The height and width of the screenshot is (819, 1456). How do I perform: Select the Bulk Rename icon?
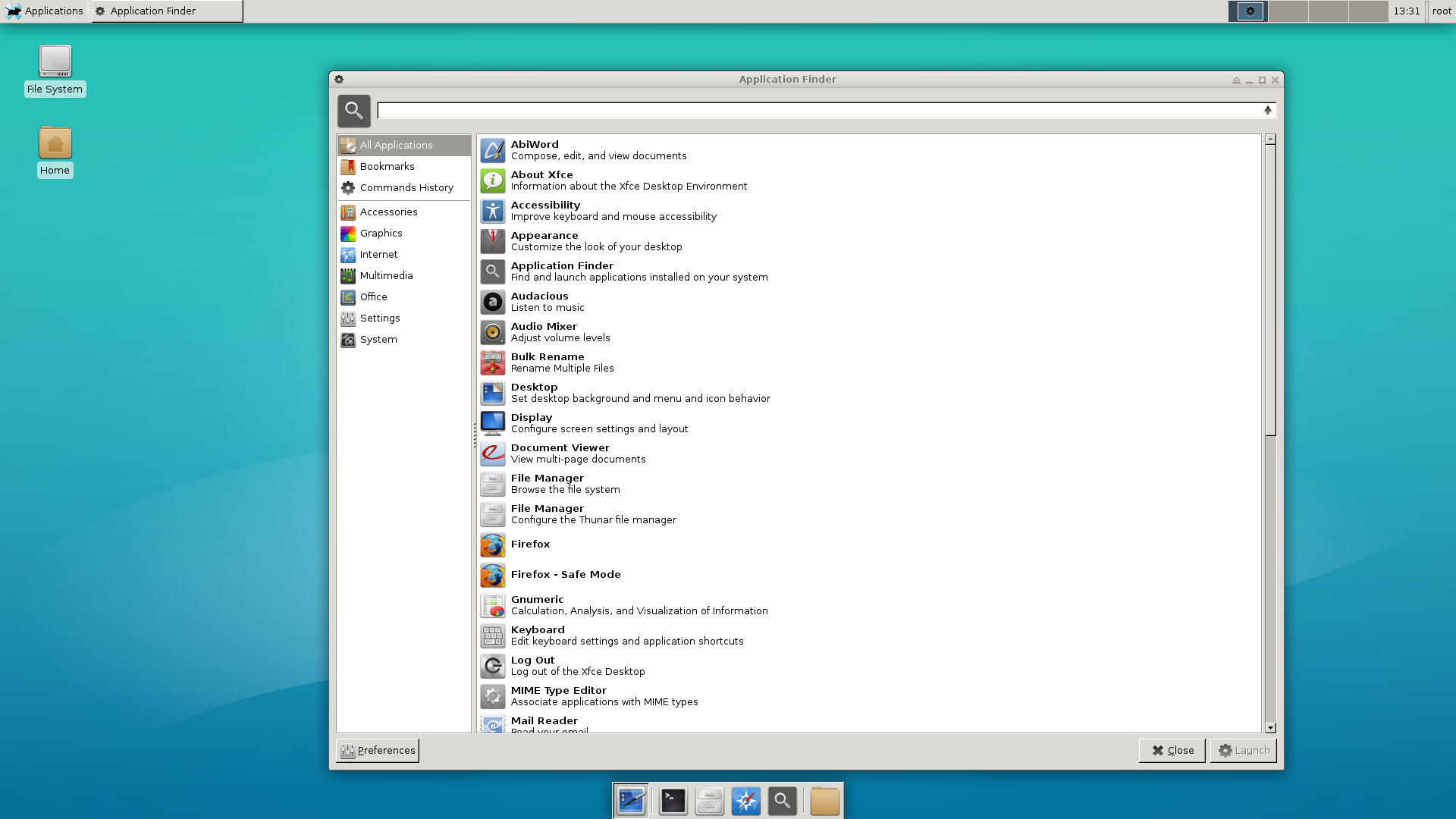pyautogui.click(x=493, y=362)
